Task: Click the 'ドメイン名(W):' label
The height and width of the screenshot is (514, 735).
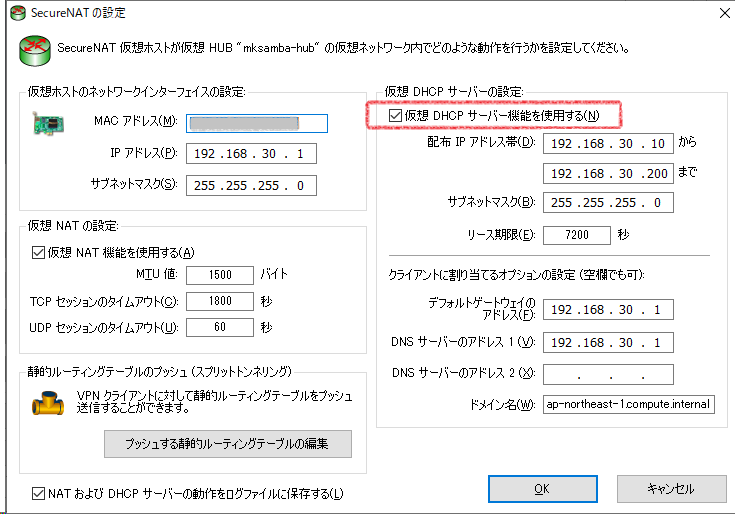Action: pos(502,404)
